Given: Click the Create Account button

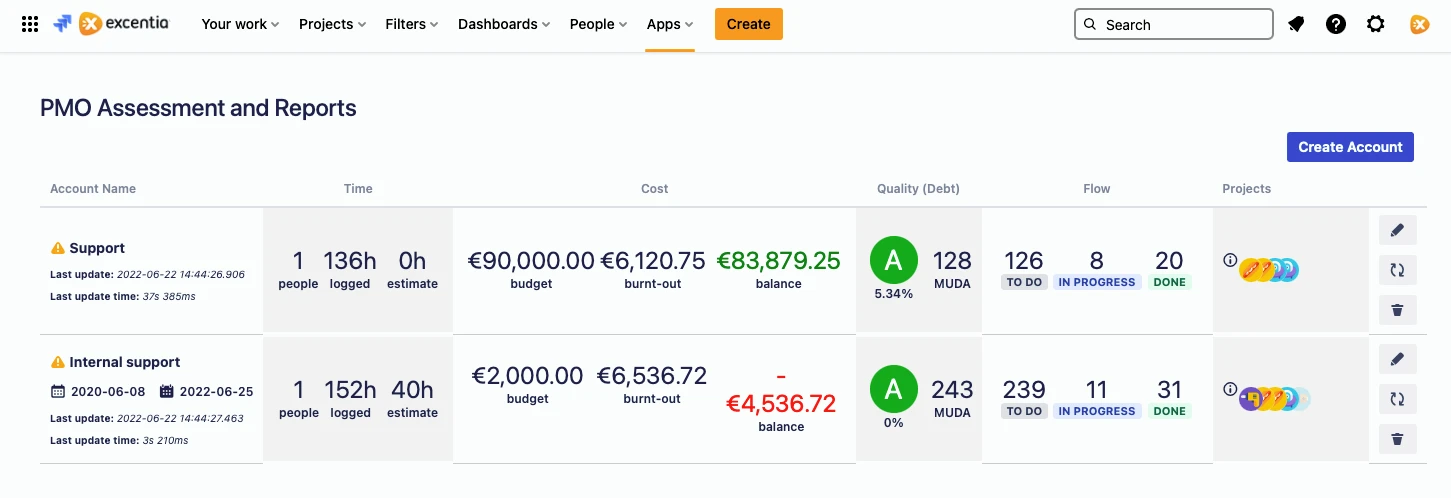Looking at the screenshot, I should (x=1350, y=147).
